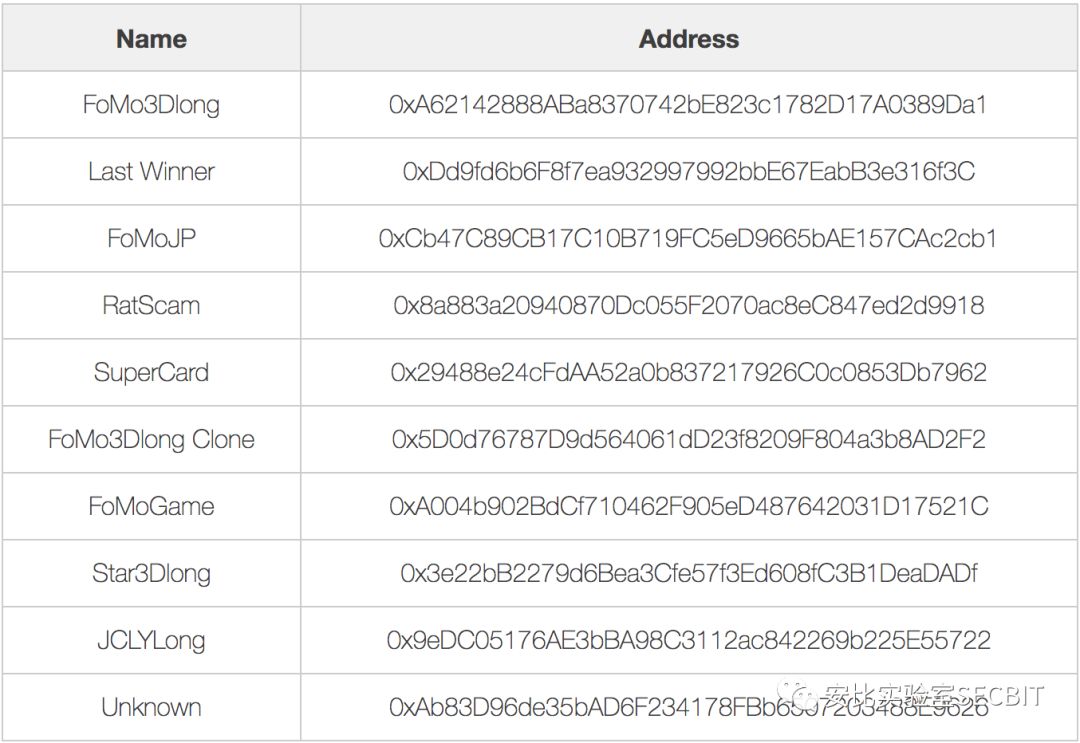
Task: Select the SuperCard address starting 0x29488e
Action: (689, 373)
